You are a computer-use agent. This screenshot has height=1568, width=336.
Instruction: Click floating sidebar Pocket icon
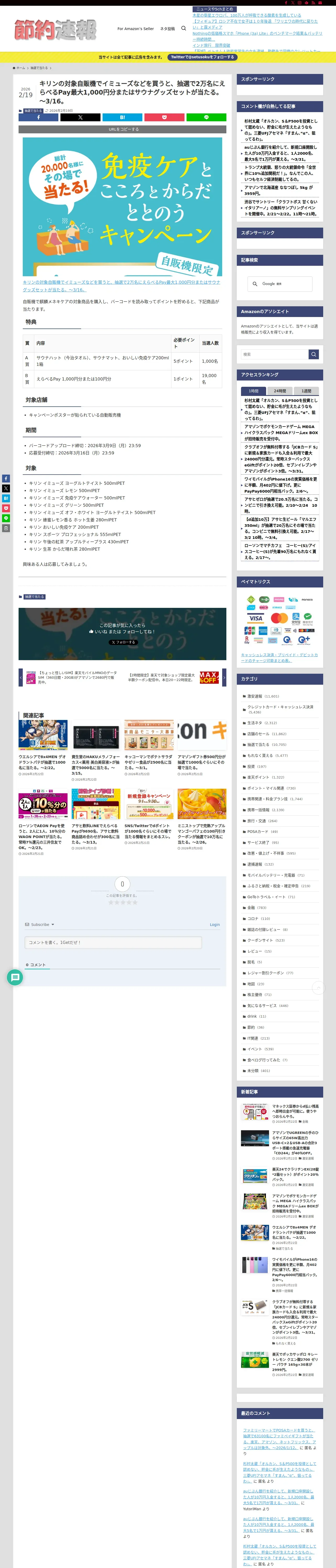(6, 508)
